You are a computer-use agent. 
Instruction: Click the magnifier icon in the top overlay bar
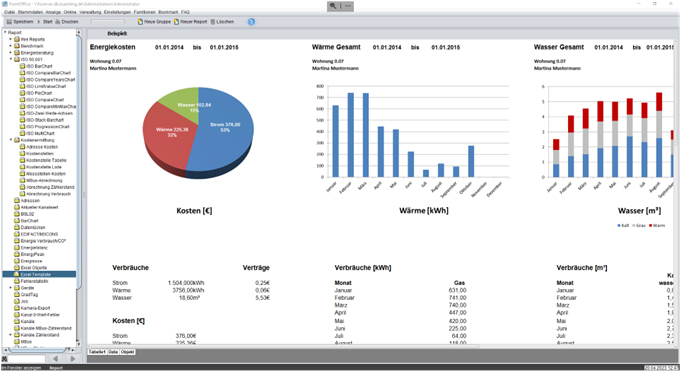tap(333, 6)
